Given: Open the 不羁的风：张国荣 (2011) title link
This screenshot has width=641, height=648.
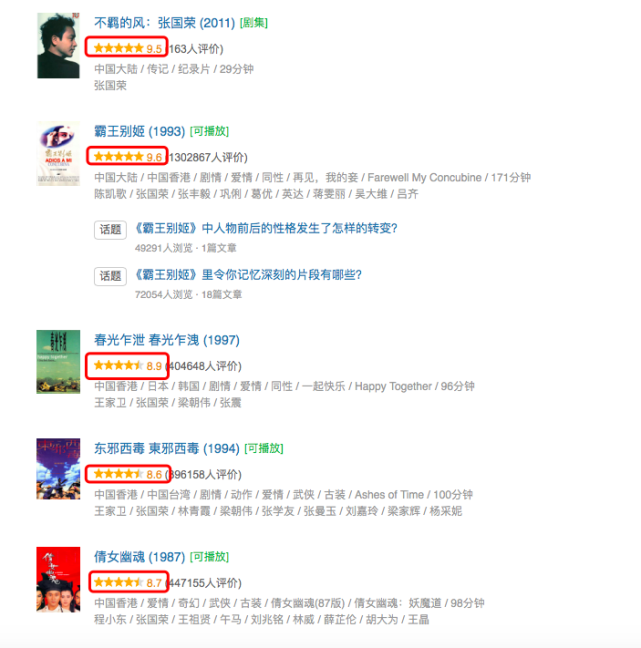Looking at the screenshot, I should click(x=164, y=23).
